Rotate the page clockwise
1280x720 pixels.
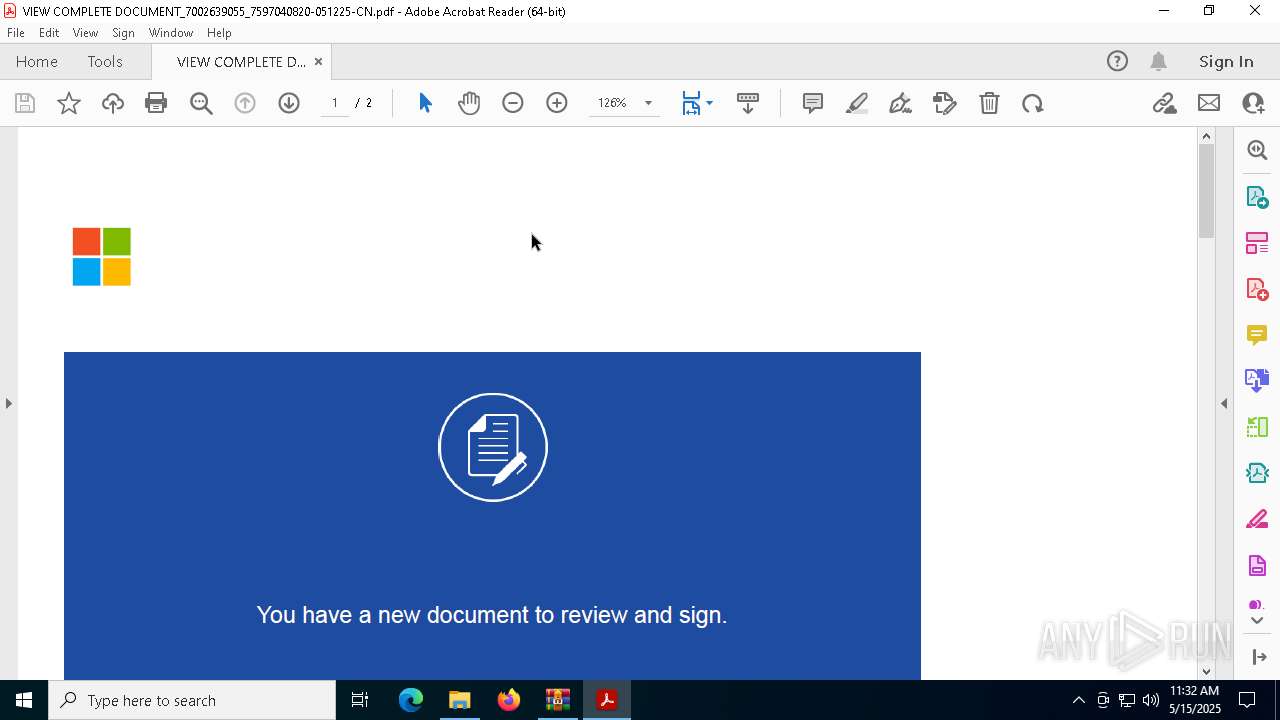click(1033, 103)
